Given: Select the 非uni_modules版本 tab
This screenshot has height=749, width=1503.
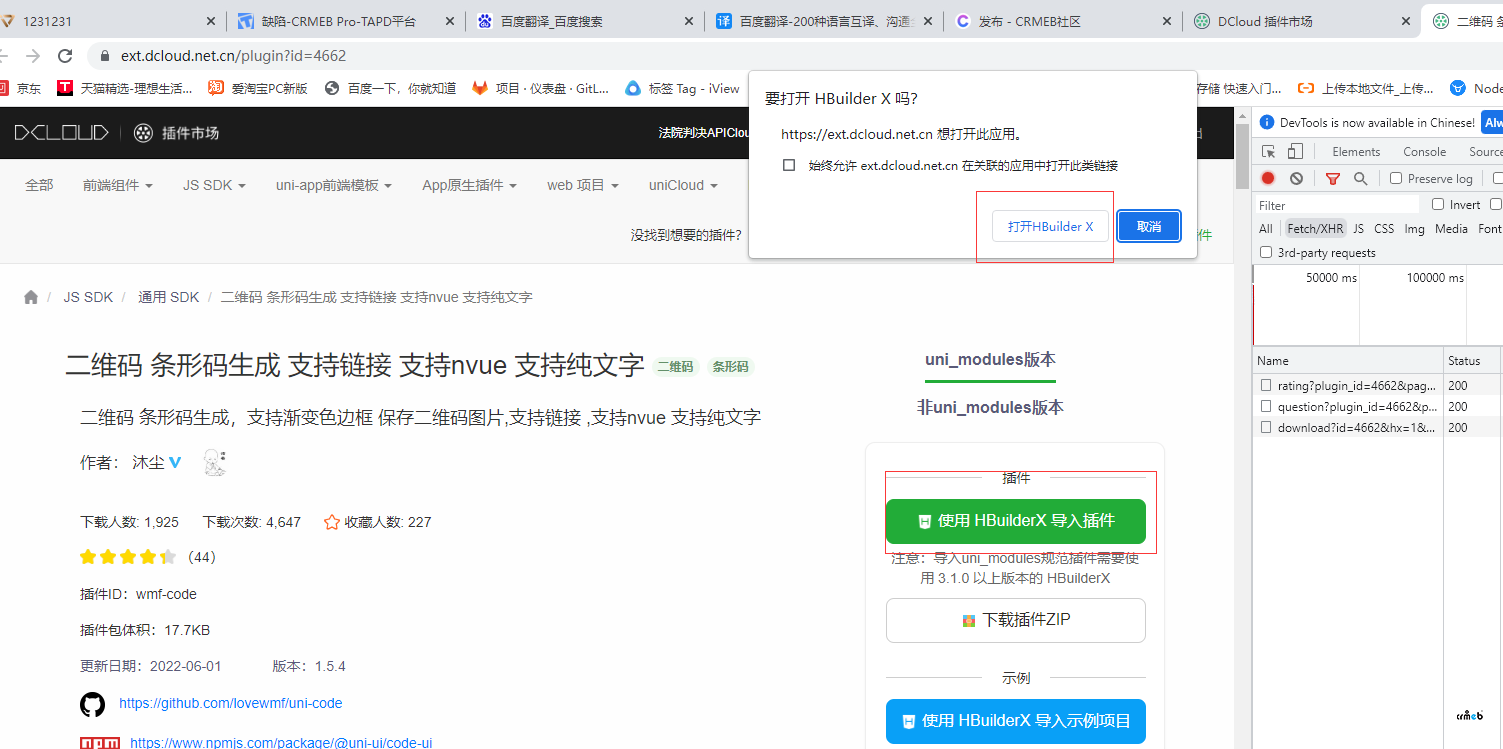Looking at the screenshot, I should (x=990, y=407).
